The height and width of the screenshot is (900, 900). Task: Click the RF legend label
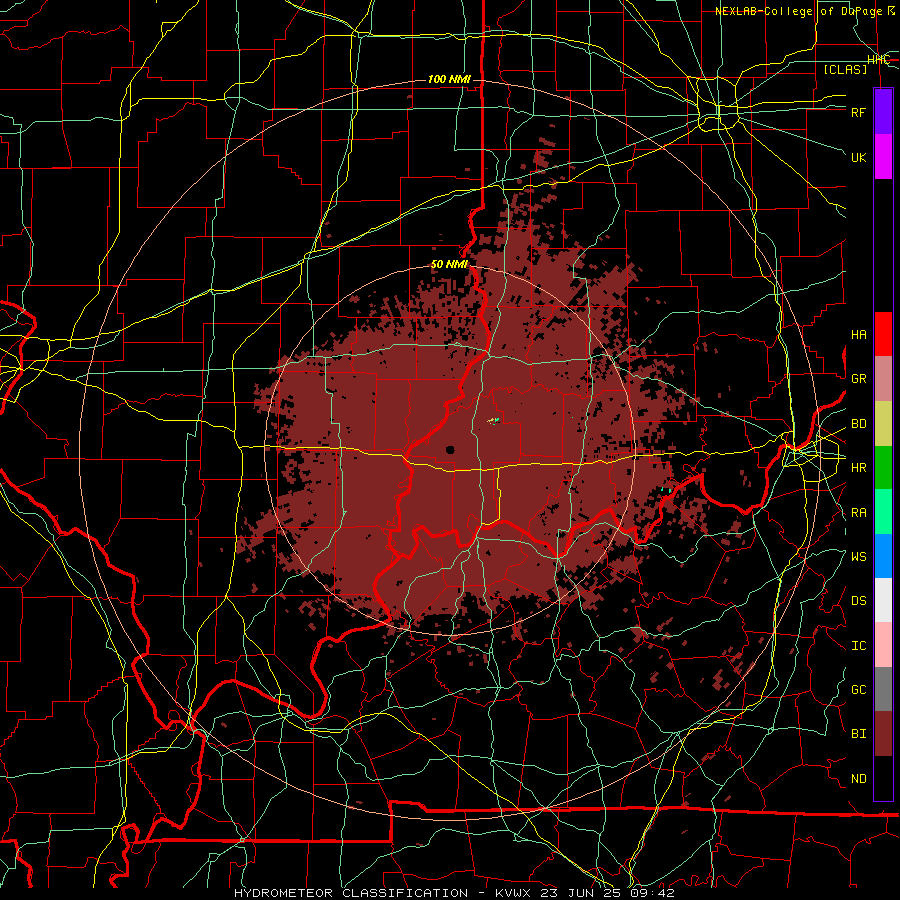[858, 112]
